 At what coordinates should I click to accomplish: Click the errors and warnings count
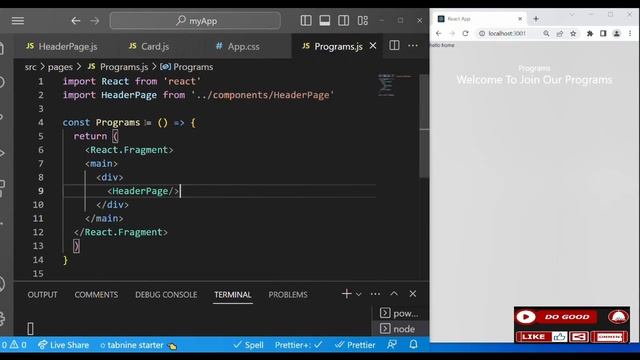tap(14, 345)
